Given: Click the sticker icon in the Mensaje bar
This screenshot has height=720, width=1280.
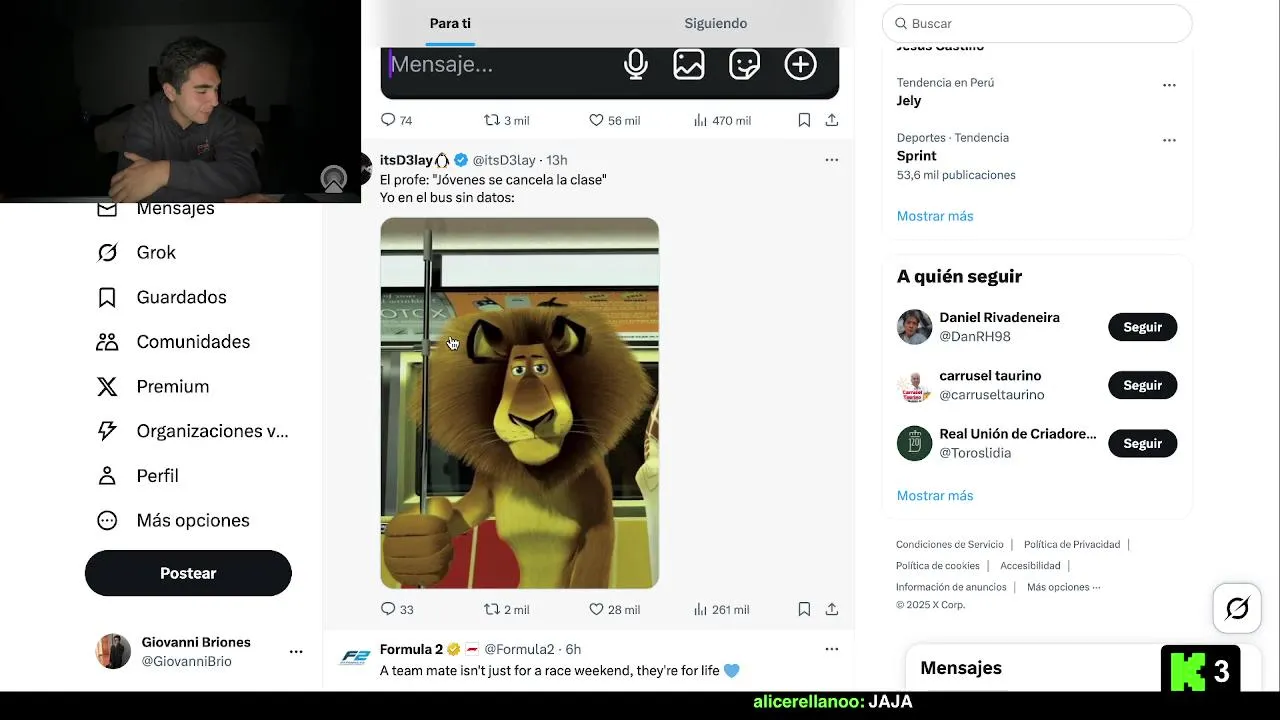Looking at the screenshot, I should click(x=745, y=65).
